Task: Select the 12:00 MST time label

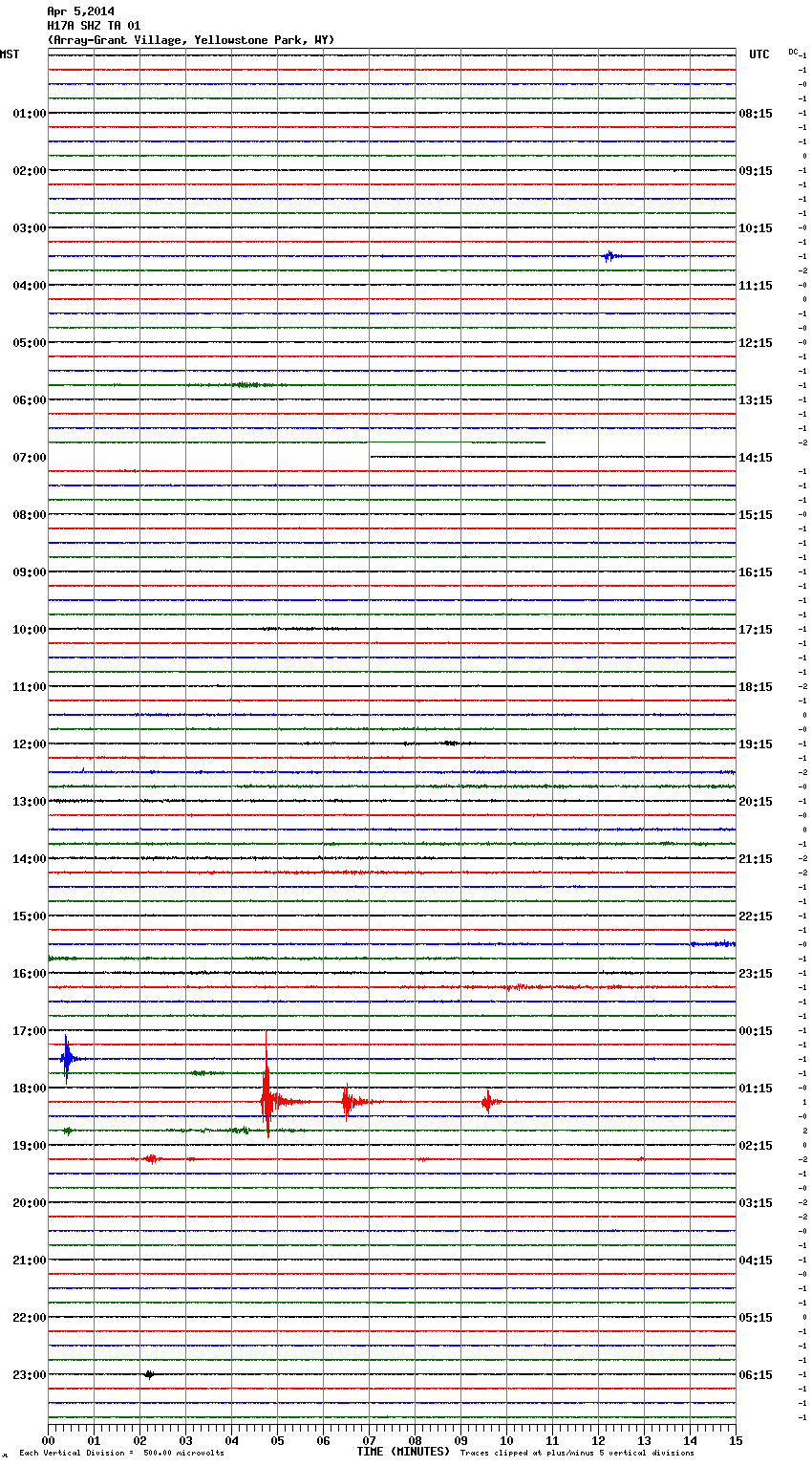Action: point(29,744)
